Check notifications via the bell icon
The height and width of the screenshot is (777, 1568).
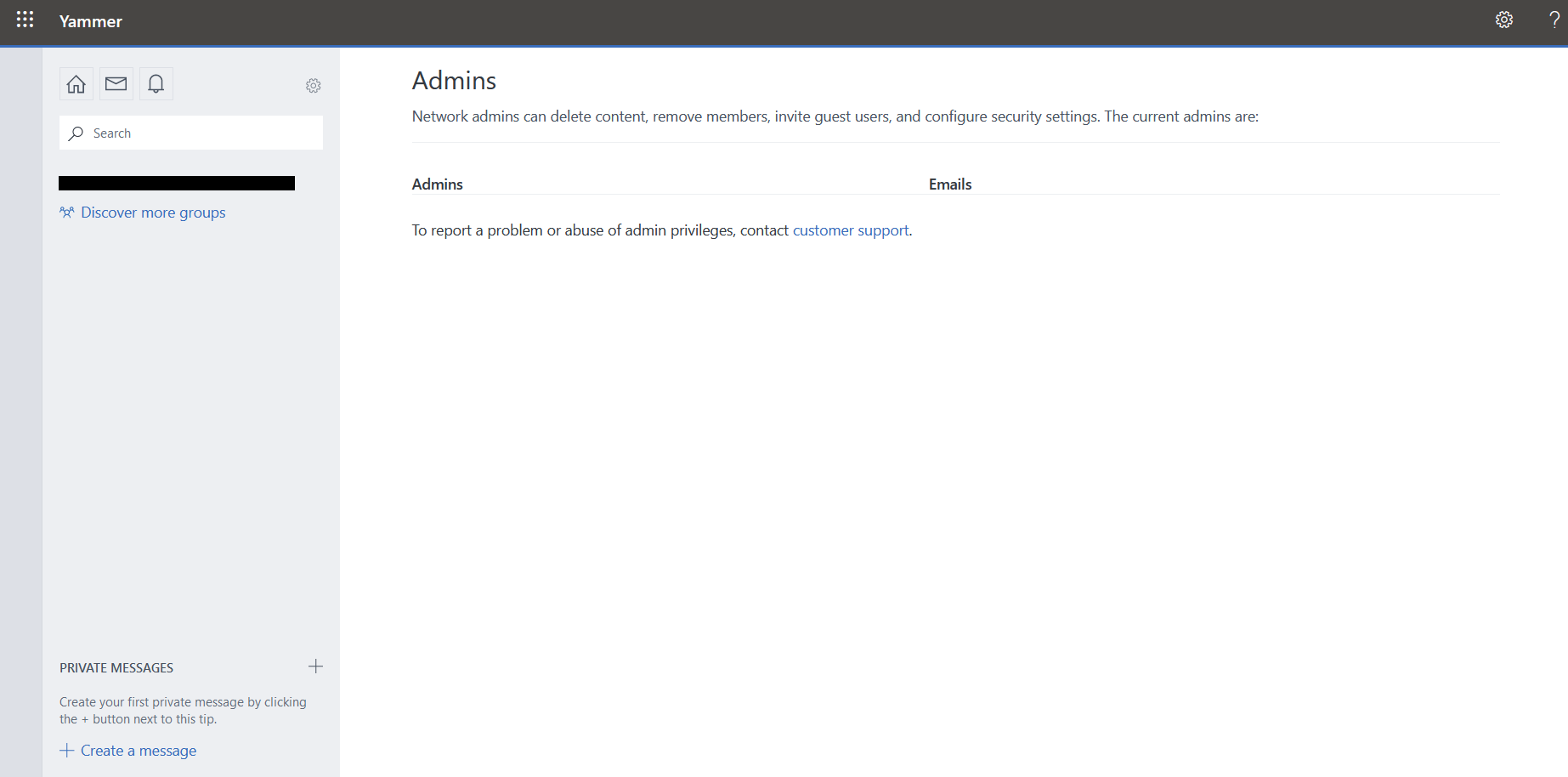156,83
